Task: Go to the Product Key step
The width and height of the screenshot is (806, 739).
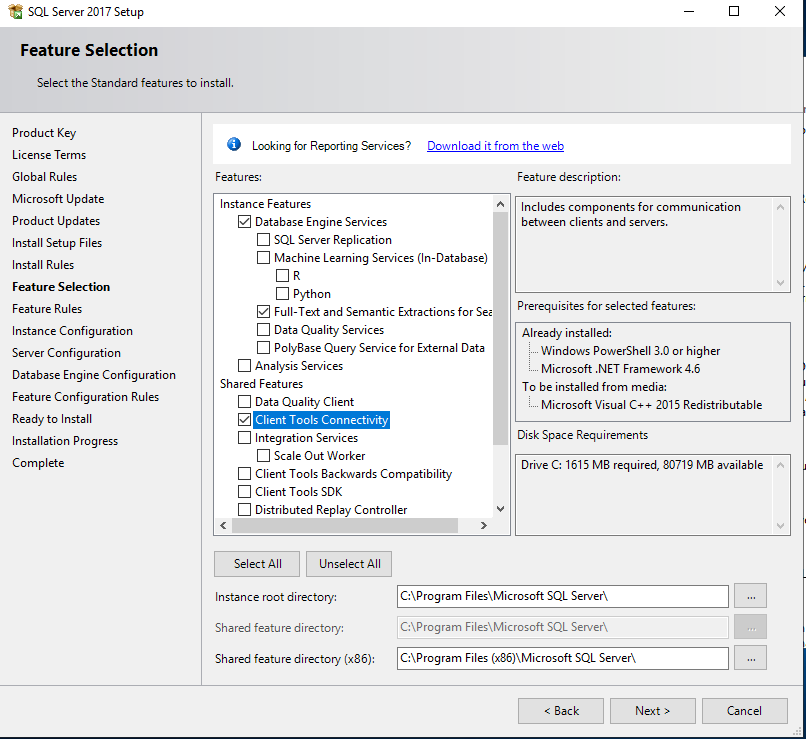Action: (x=44, y=133)
